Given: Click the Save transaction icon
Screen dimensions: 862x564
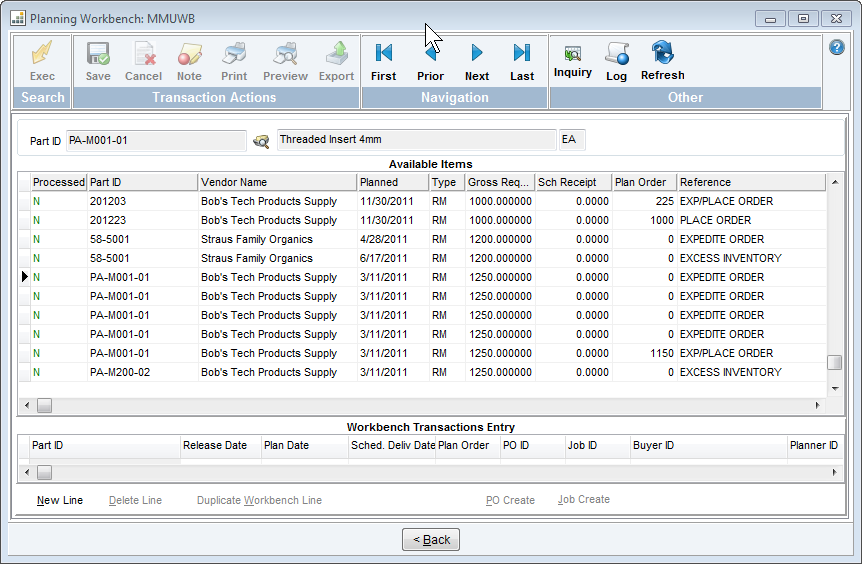Looking at the screenshot, I should 98,60.
